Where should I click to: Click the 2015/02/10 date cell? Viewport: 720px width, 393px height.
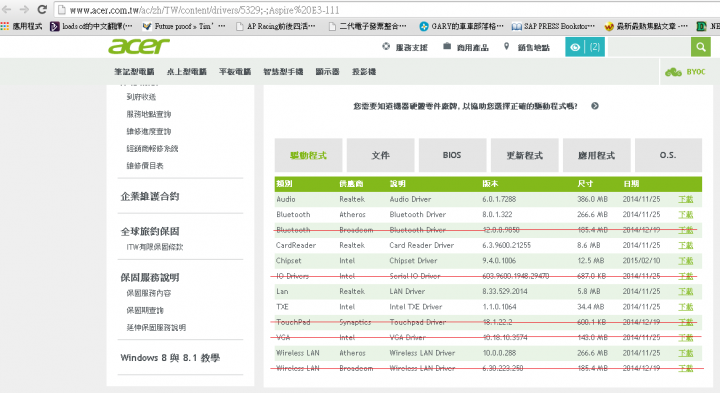(x=641, y=261)
